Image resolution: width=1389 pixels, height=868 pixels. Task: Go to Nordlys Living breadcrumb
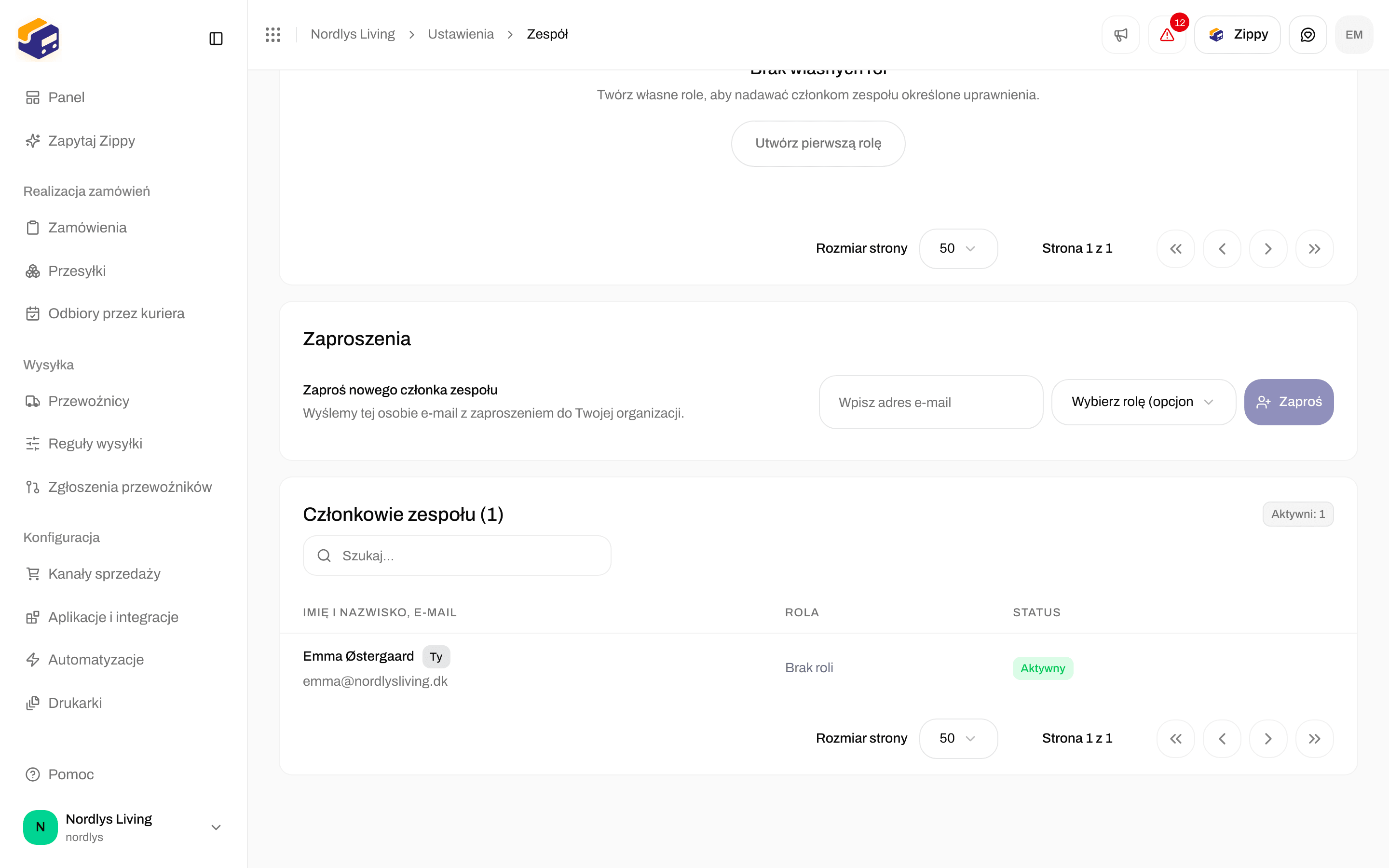[353, 34]
